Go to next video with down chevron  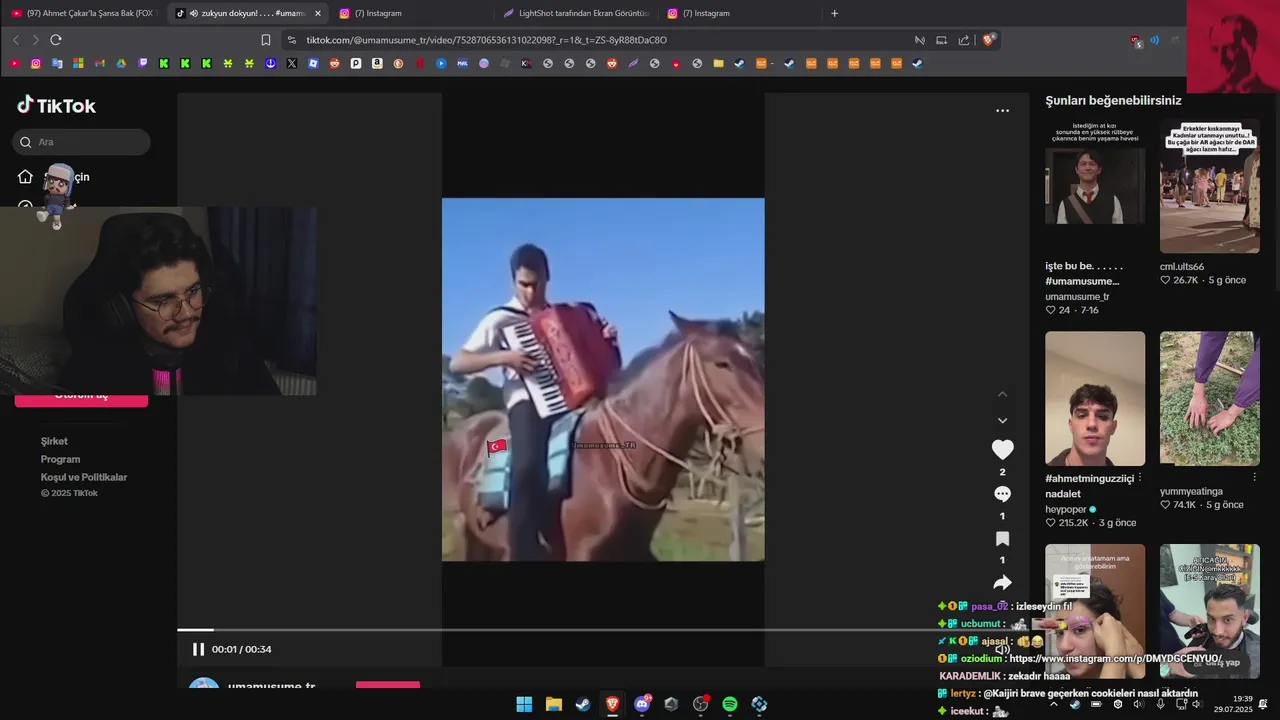[x=1002, y=420]
